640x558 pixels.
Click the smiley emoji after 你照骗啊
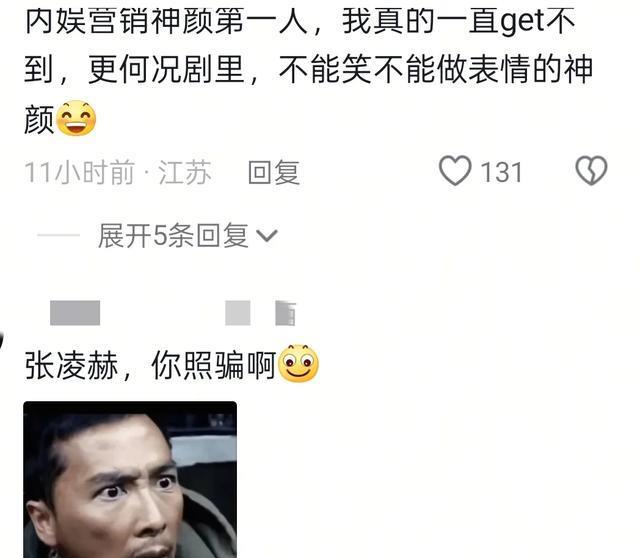tap(298, 363)
